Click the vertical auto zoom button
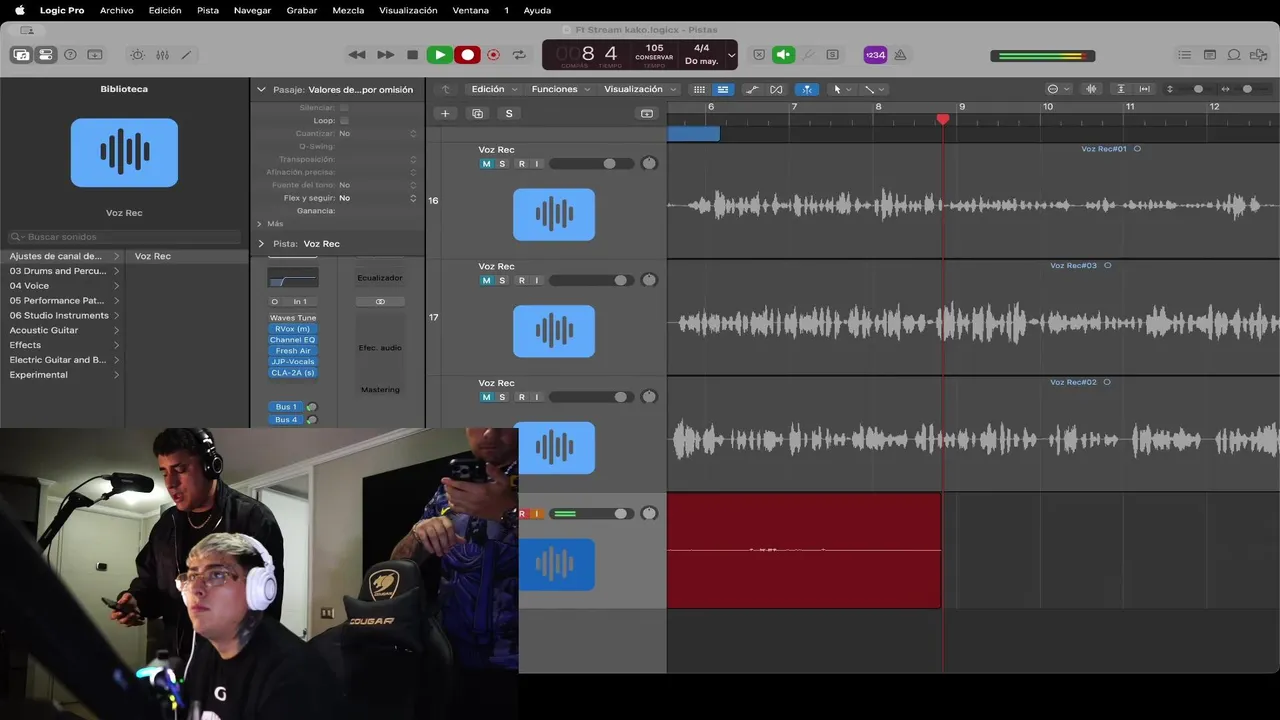The image size is (1280, 720). point(1121,89)
